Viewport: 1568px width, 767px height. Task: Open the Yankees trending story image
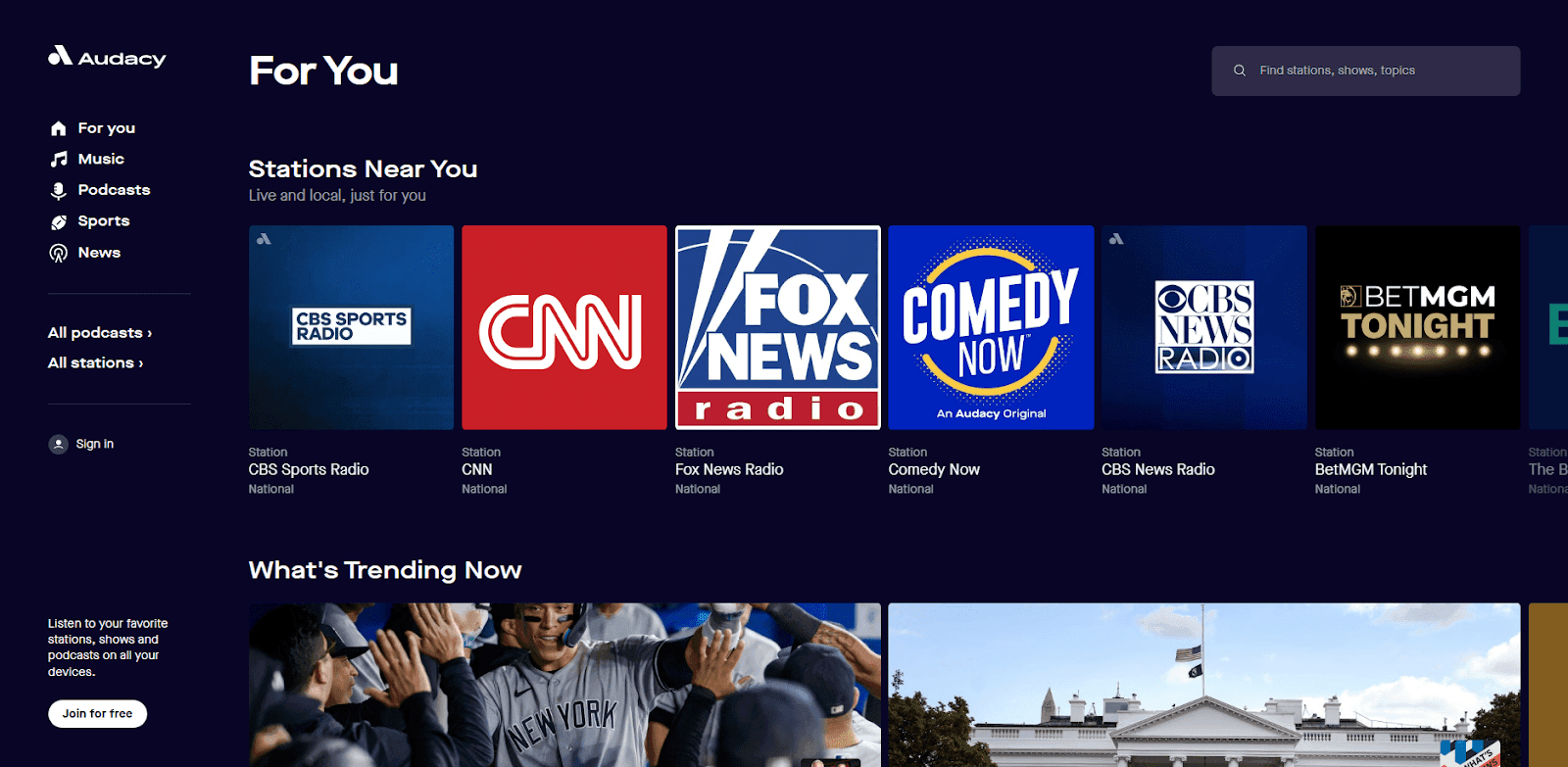click(x=564, y=685)
